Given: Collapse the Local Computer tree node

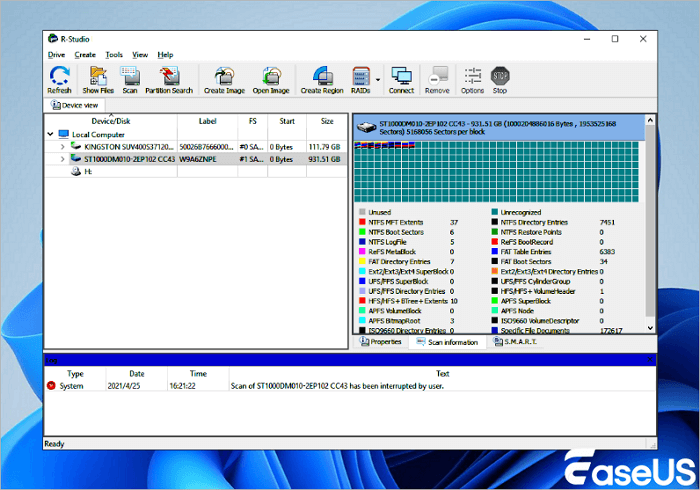Looking at the screenshot, I should point(50,133).
